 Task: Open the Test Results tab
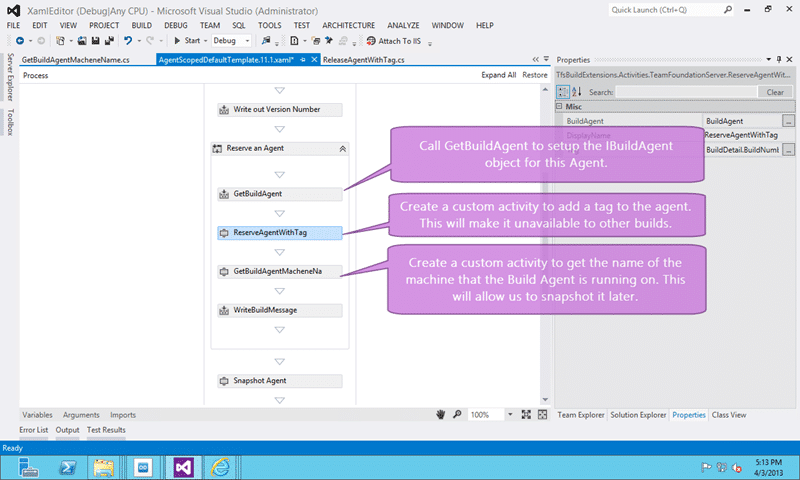(106, 430)
